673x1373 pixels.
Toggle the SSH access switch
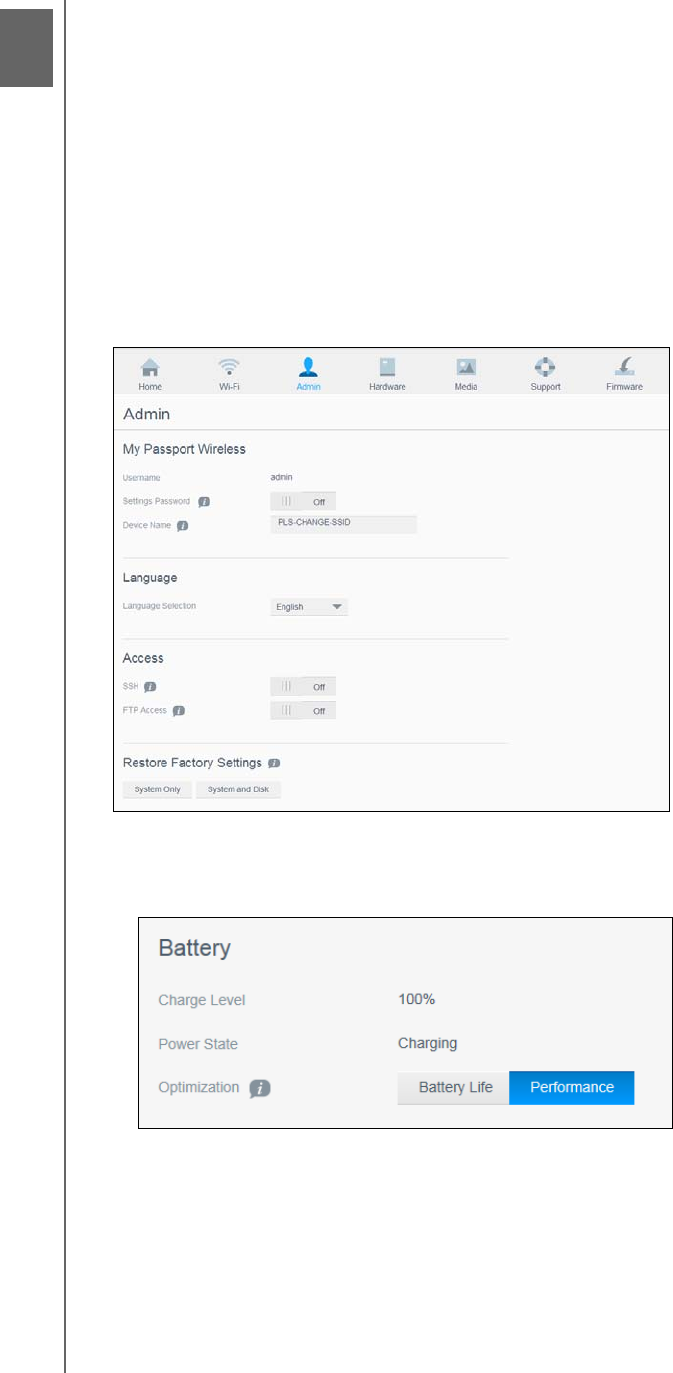pos(303,687)
